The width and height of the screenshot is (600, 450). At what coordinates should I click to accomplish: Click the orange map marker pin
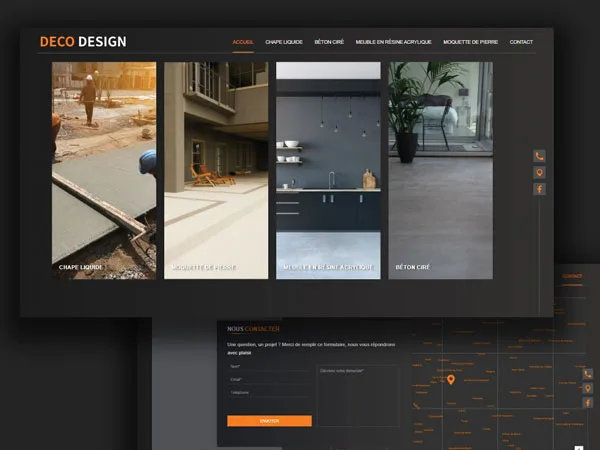pyautogui.click(x=451, y=380)
